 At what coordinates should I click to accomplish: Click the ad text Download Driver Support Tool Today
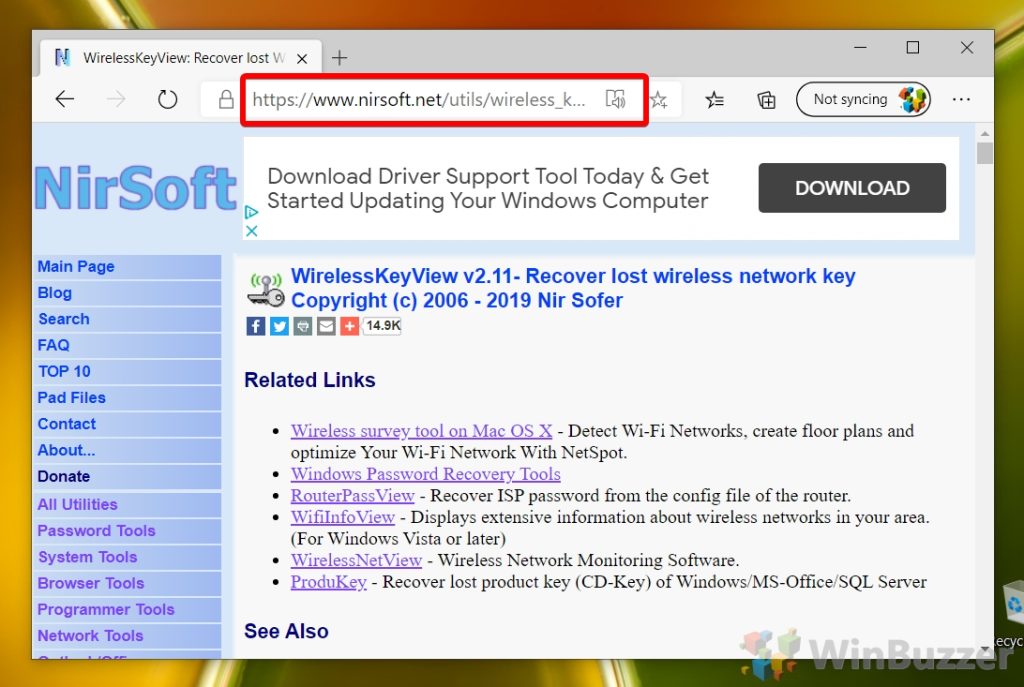point(488,188)
